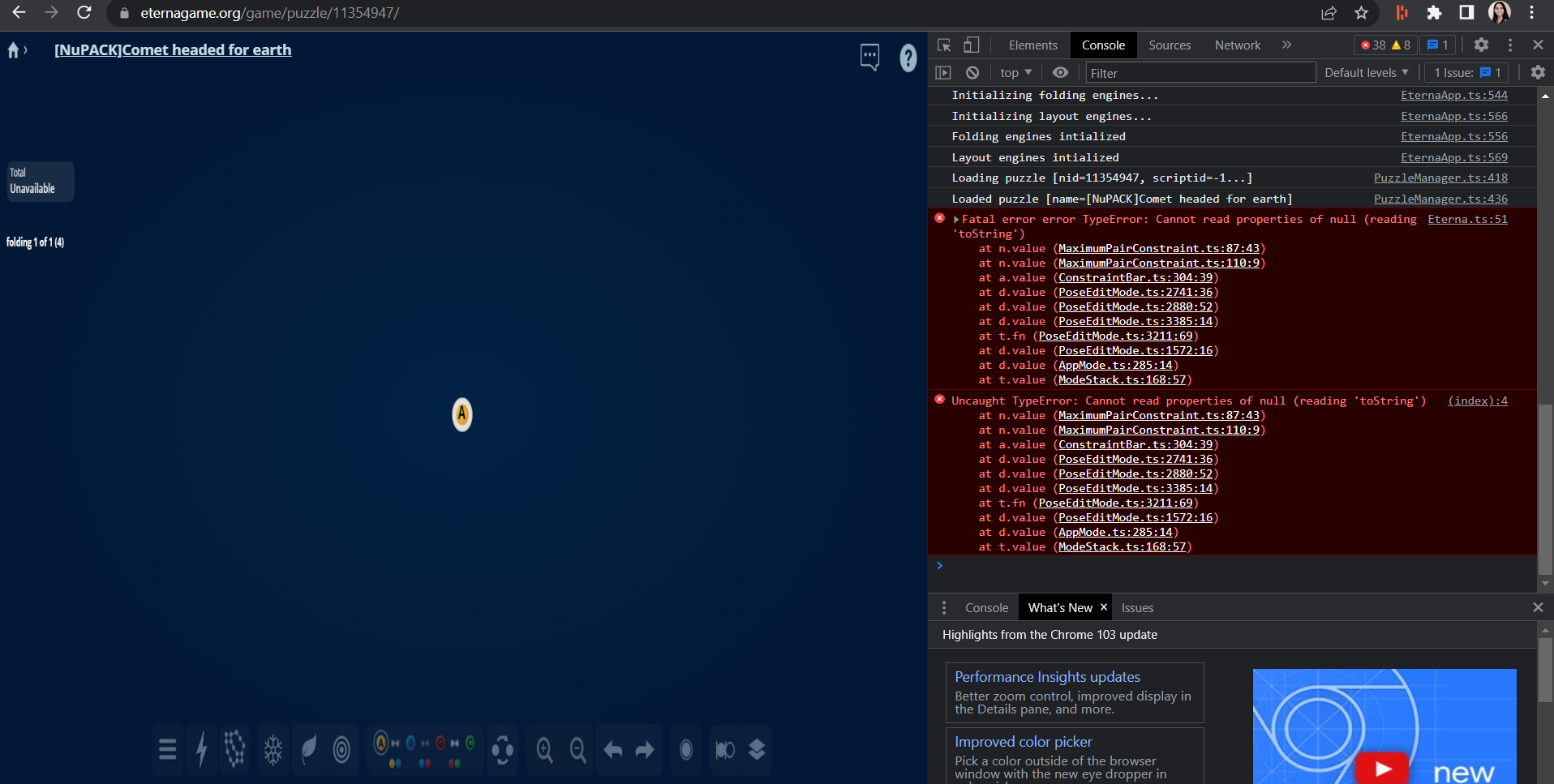Screen dimensions: 1554x784
Task: Click the snowflake freeze icon in game toolbar
Action: tap(273, 750)
